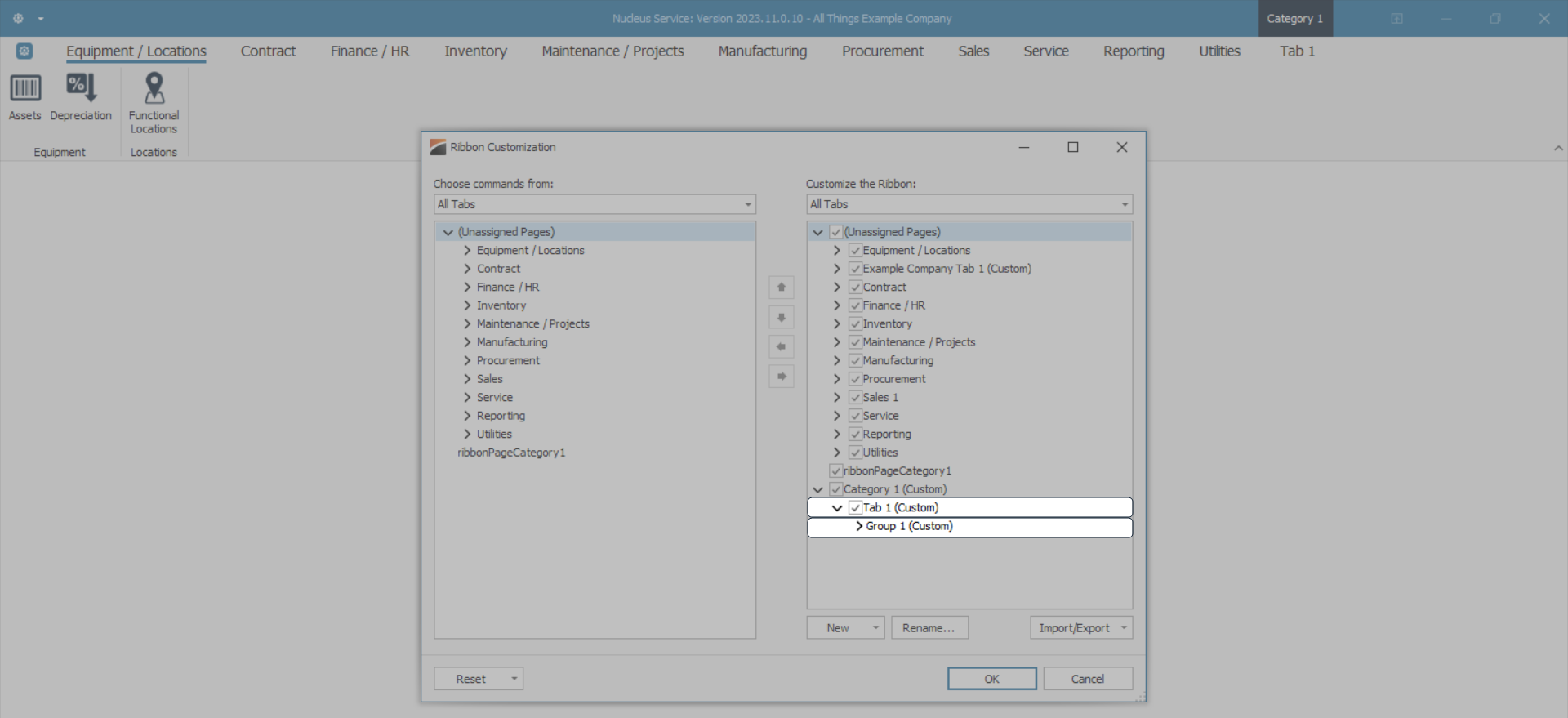Image resolution: width=1568 pixels, height=718 pixels.
Task: Open the Assets barcode icon
Action: coord(25,88)
